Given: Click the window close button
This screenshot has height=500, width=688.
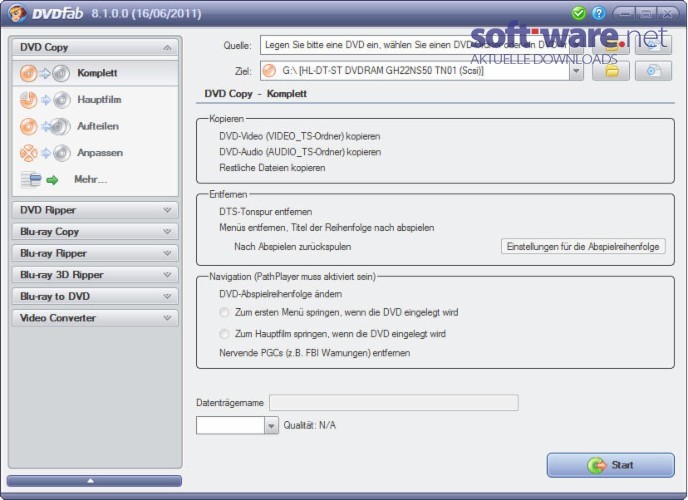Looking at the screenshot, I should click(667, 14).
